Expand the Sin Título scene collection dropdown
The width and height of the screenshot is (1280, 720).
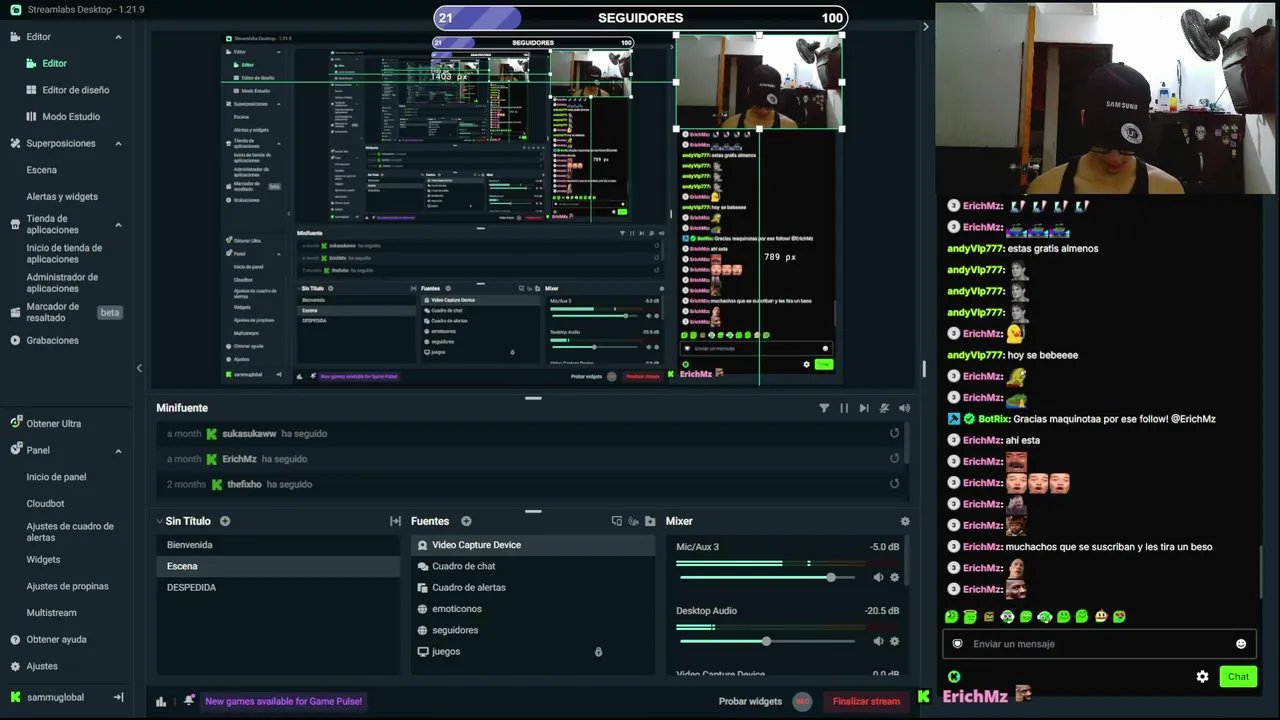[x=159, y=521]
